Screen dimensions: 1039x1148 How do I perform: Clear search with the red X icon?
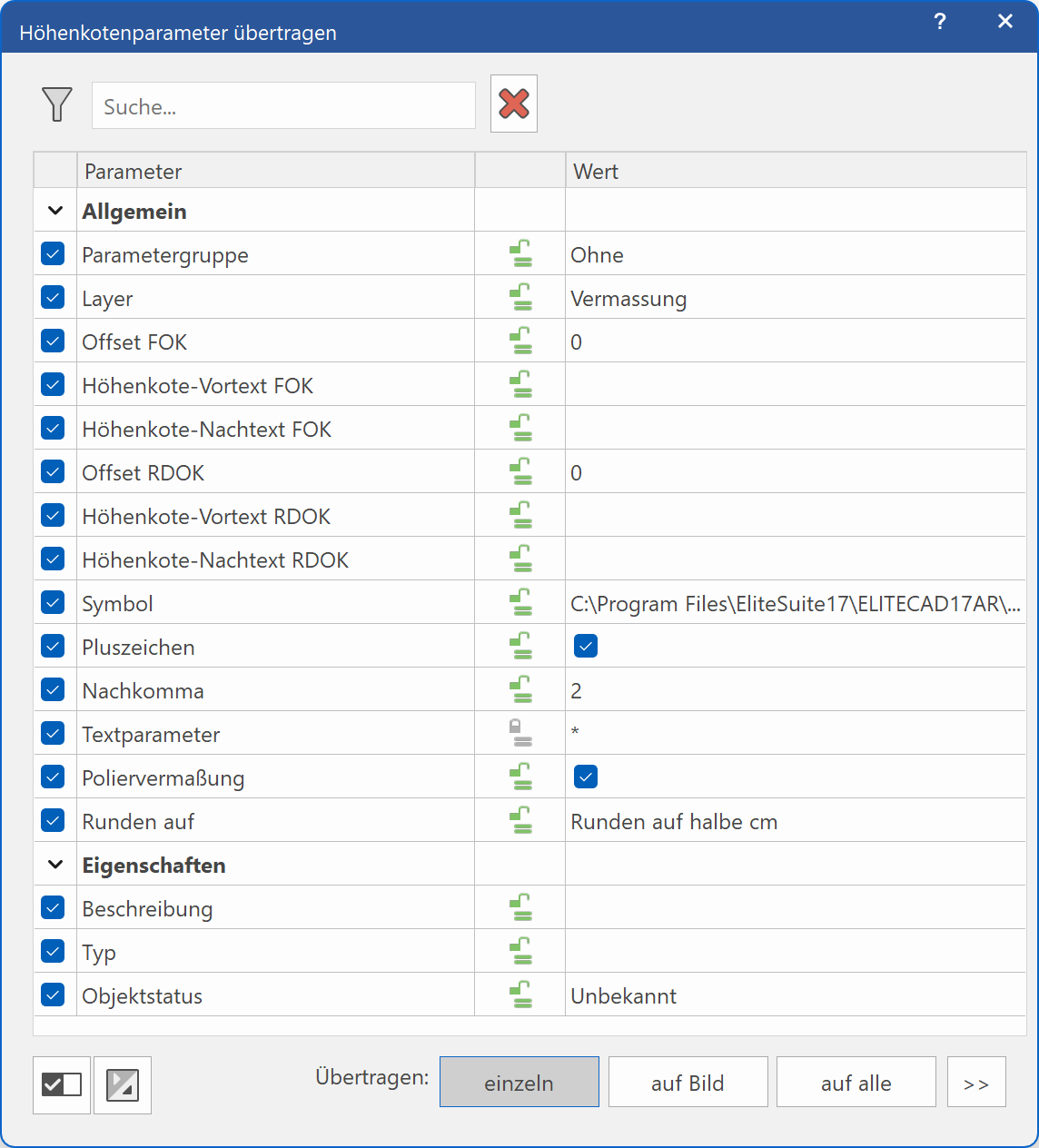pyautogui.click(x=514, y=104)
